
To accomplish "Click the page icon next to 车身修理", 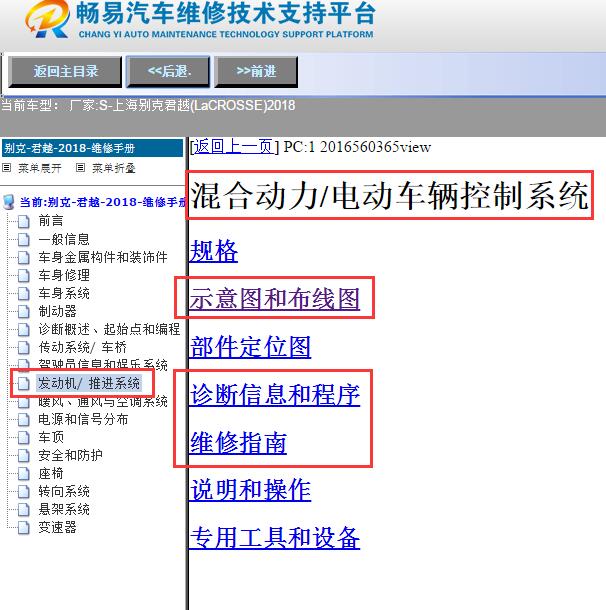I will coord(24,275).
